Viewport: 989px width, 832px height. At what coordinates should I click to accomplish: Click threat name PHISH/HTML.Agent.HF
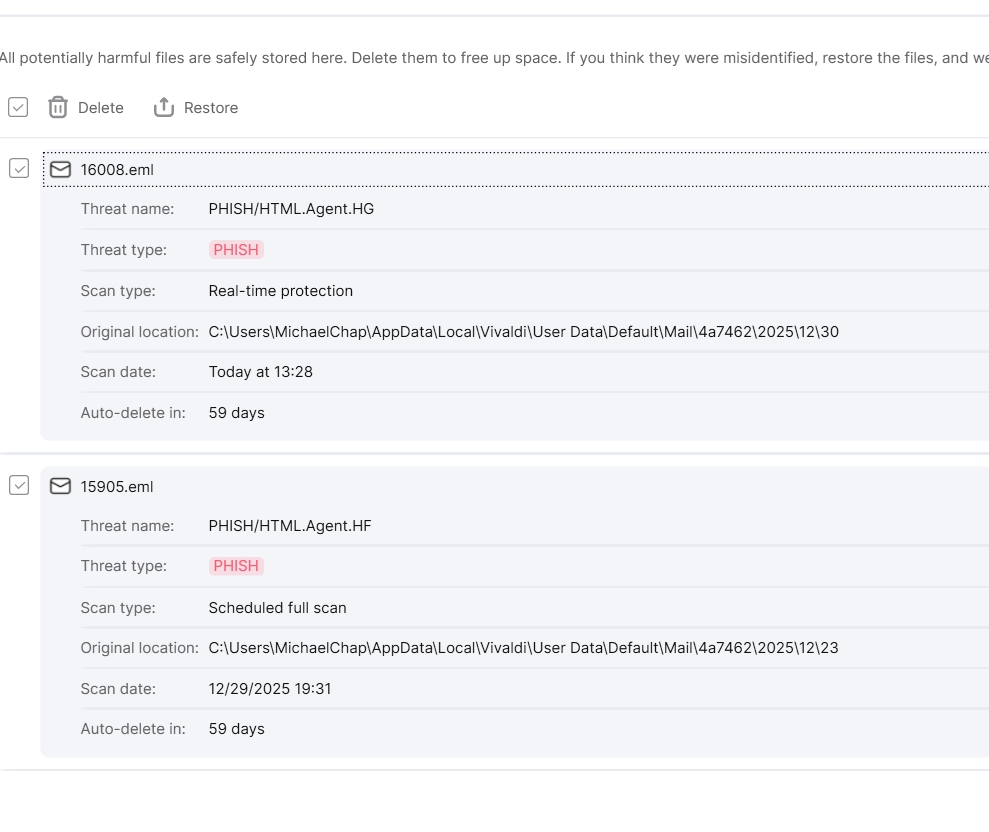(x=290, y=526)
